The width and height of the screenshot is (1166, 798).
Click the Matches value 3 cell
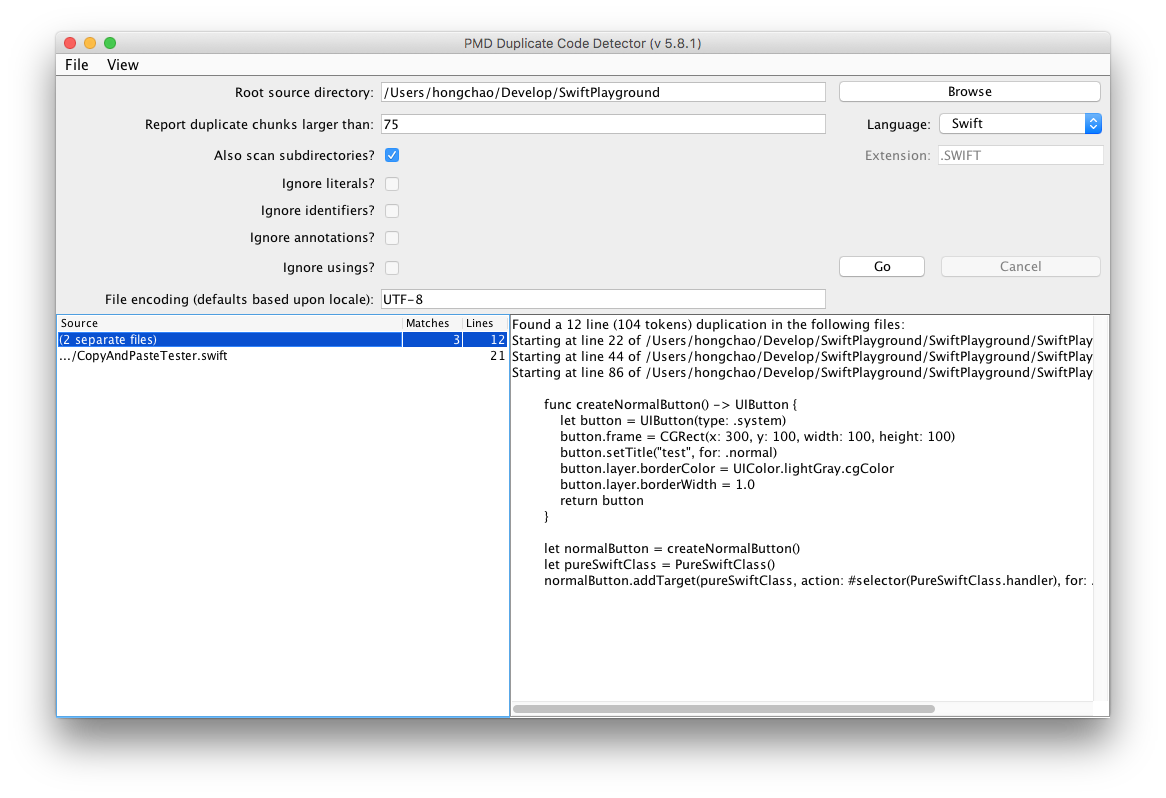click(432, 339)
